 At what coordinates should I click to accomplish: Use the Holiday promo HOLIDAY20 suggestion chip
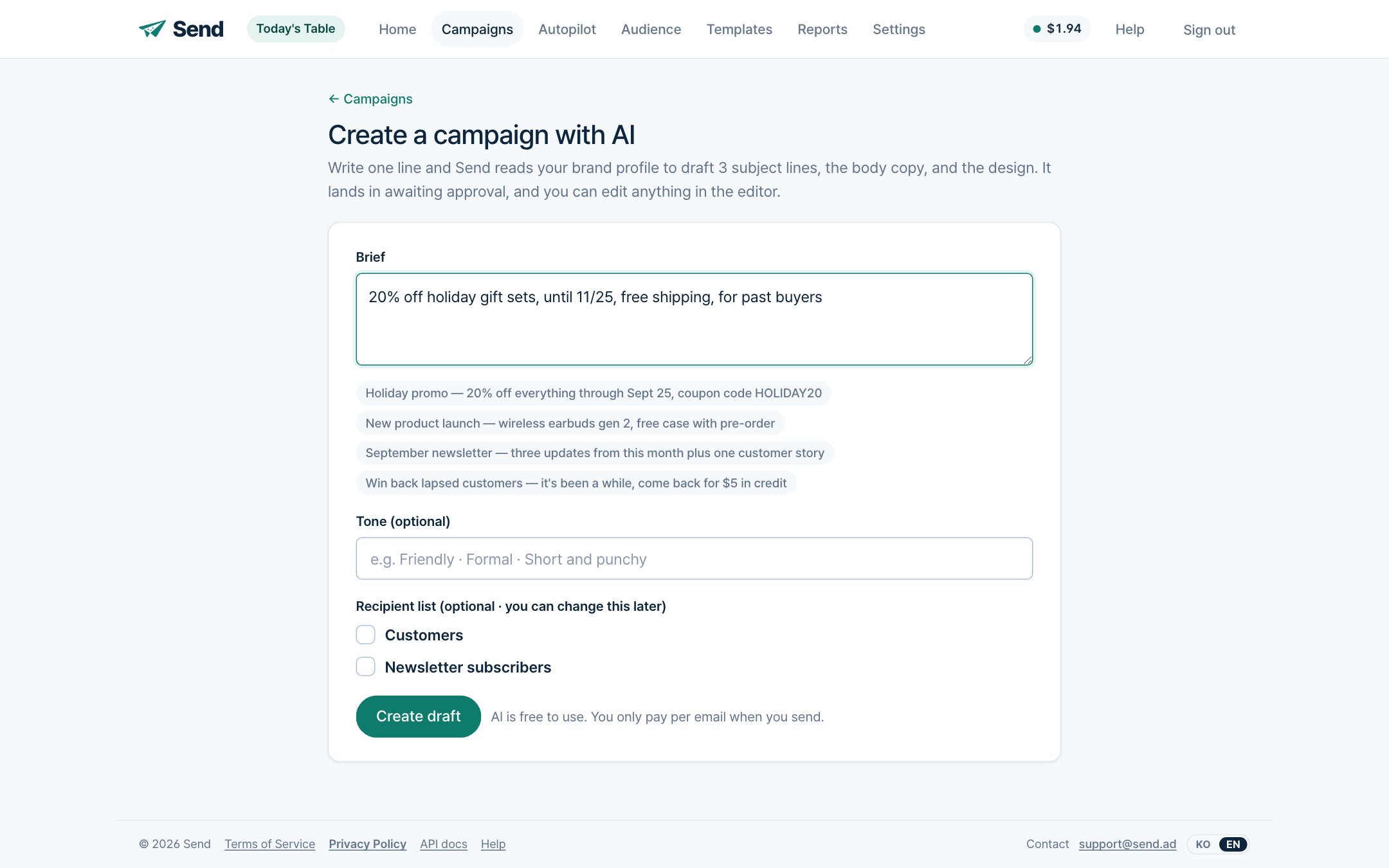point(594,393)
